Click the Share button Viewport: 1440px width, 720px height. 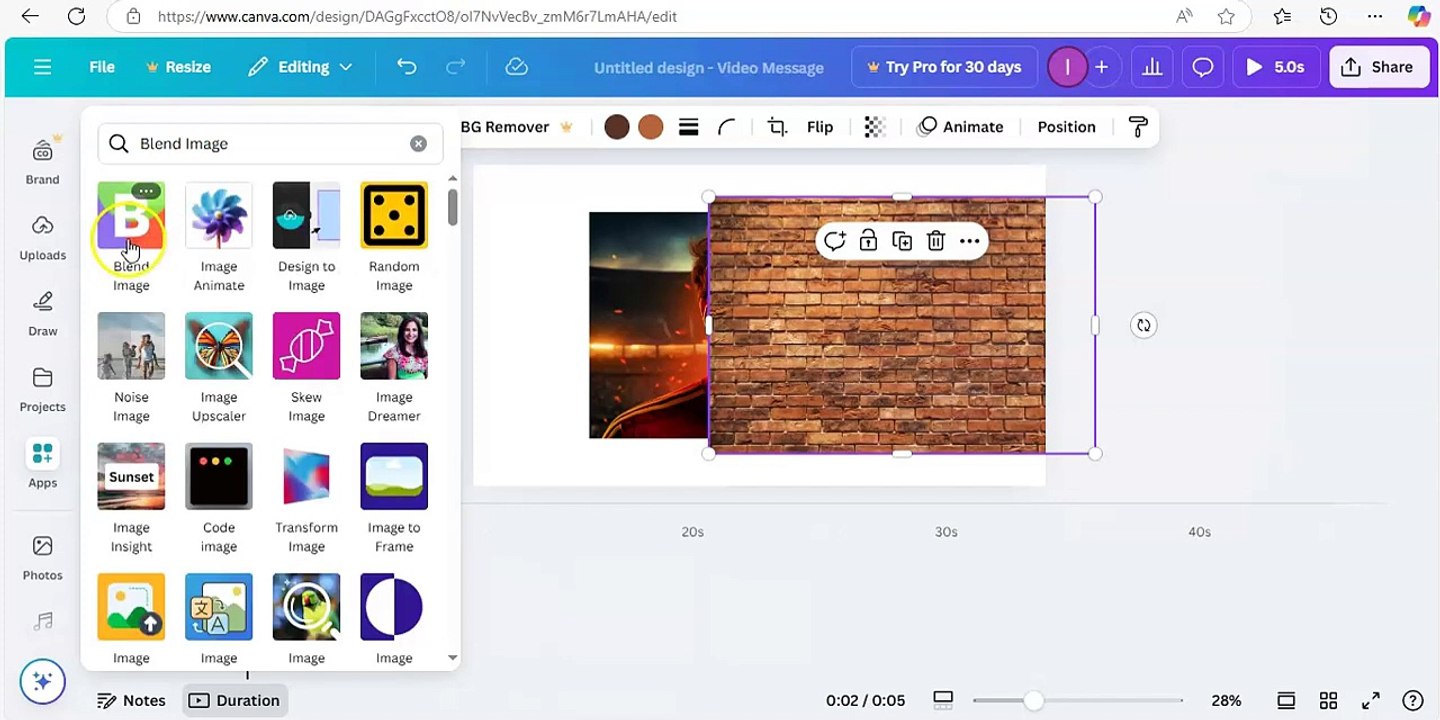coord(1378,67)
